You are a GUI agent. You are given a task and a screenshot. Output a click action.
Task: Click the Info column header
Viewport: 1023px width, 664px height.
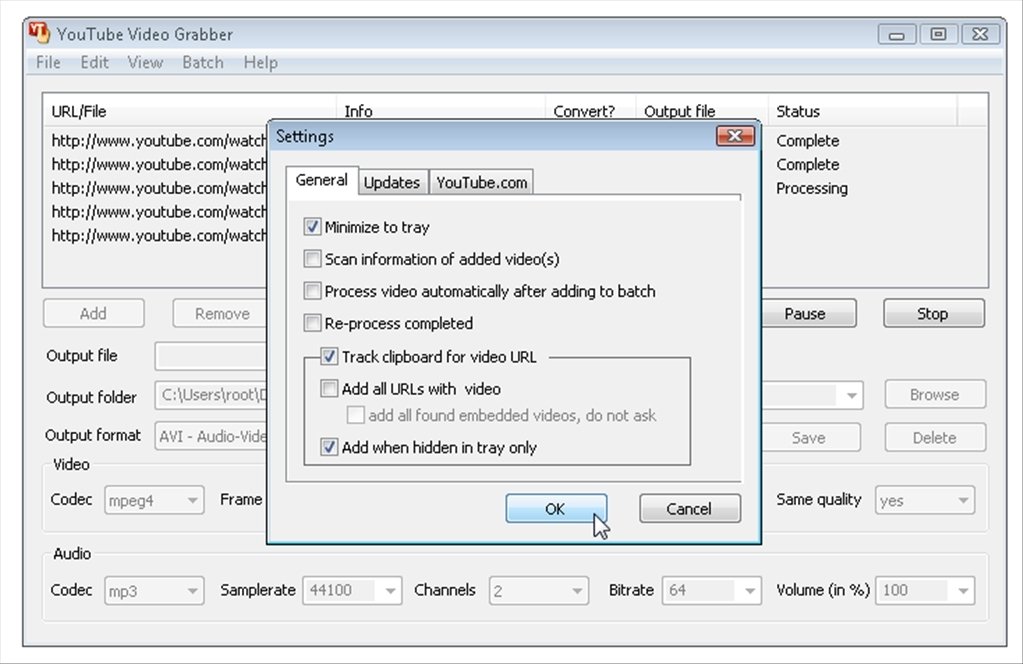pyautogui.click(x=440, y=111)
